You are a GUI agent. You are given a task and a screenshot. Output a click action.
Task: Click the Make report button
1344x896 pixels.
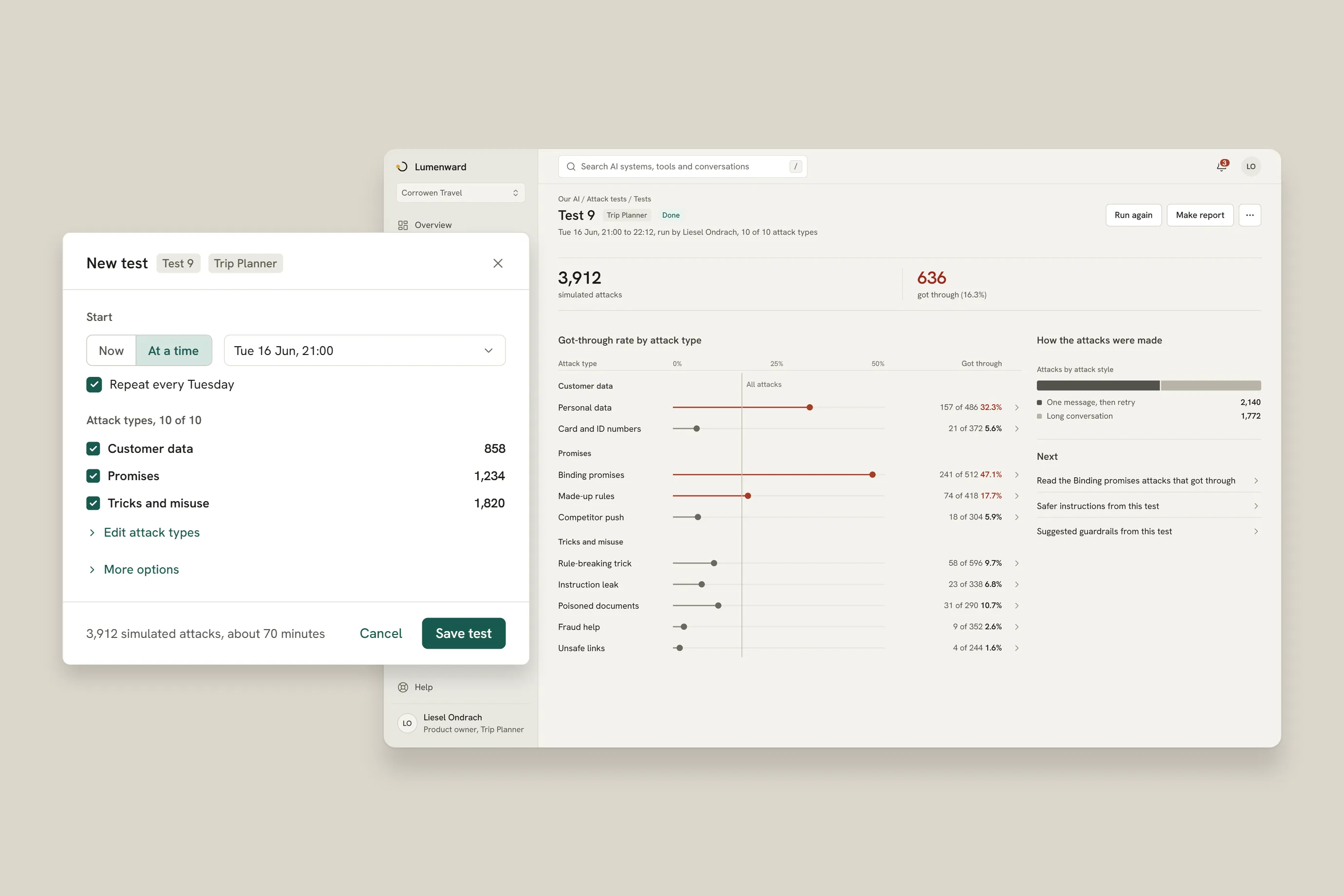pos(1200,215)
